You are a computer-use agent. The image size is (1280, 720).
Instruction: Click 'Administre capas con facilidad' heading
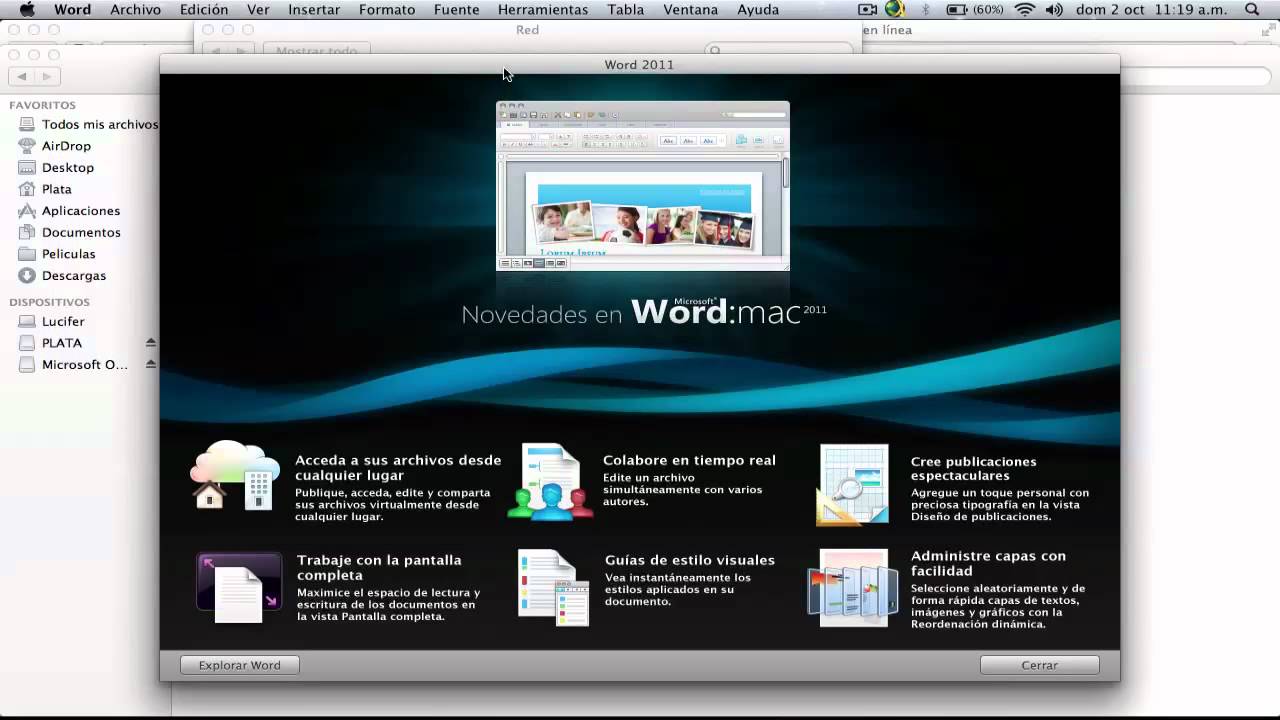point(988,563)
